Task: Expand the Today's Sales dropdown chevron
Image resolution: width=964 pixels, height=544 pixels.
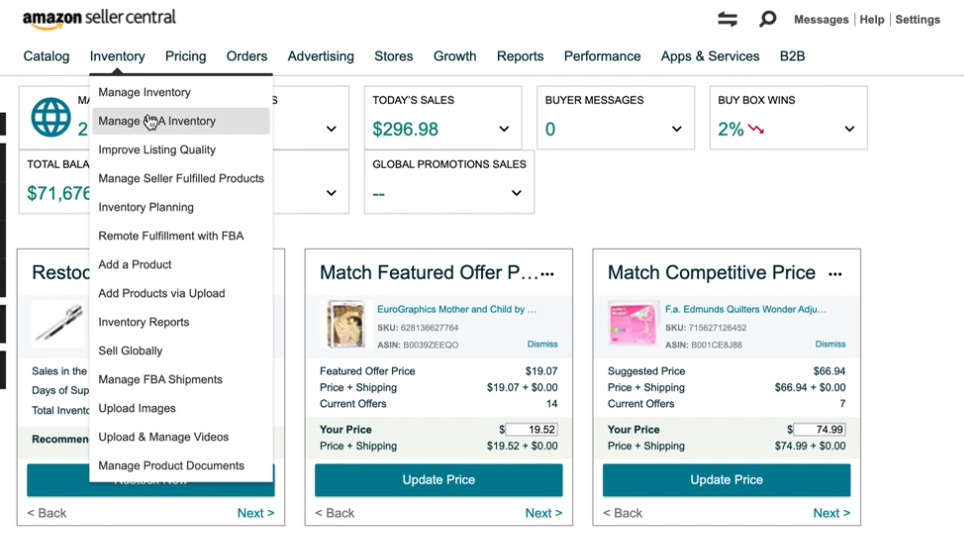Action: coord(504,129)
